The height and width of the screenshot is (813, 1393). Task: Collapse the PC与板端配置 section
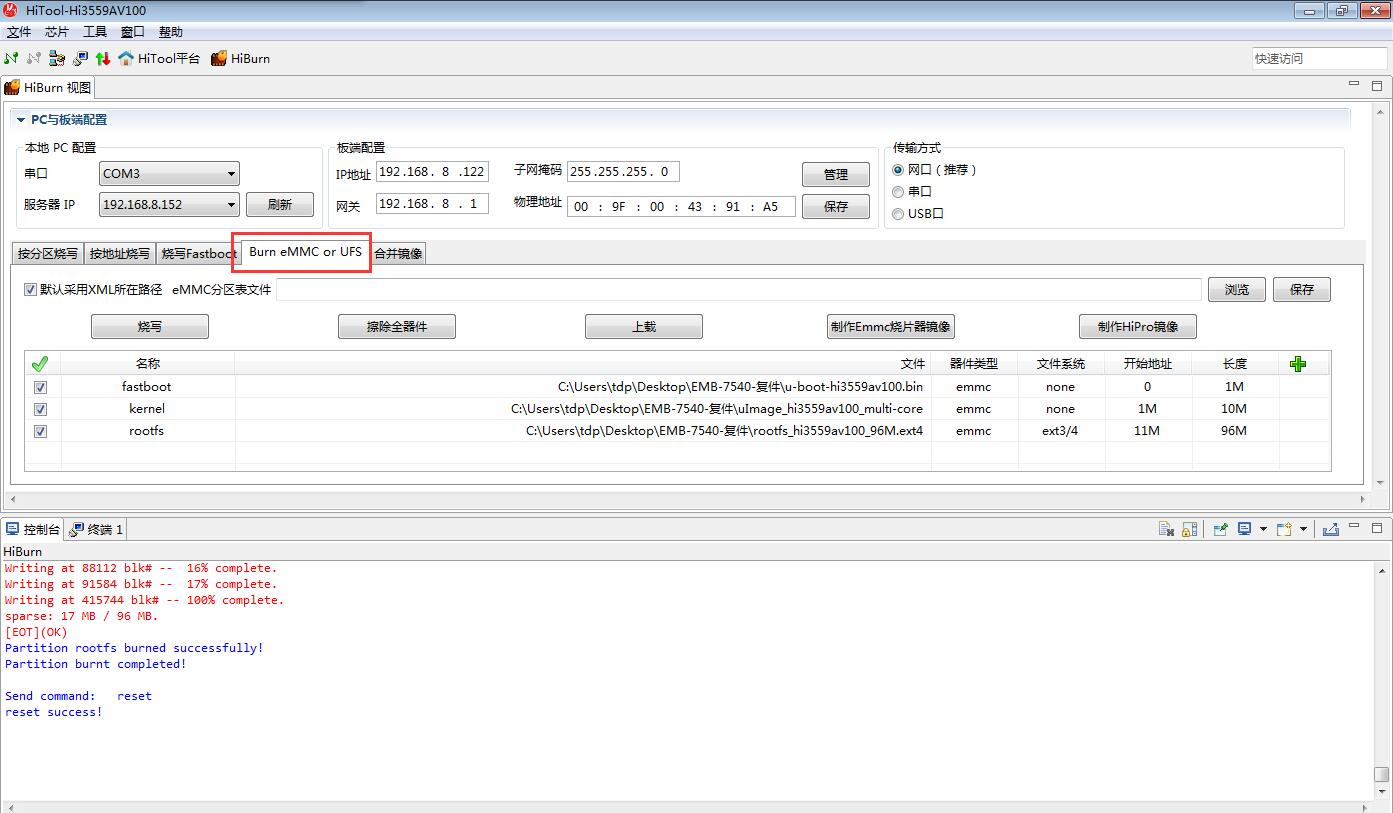[20, 120]
